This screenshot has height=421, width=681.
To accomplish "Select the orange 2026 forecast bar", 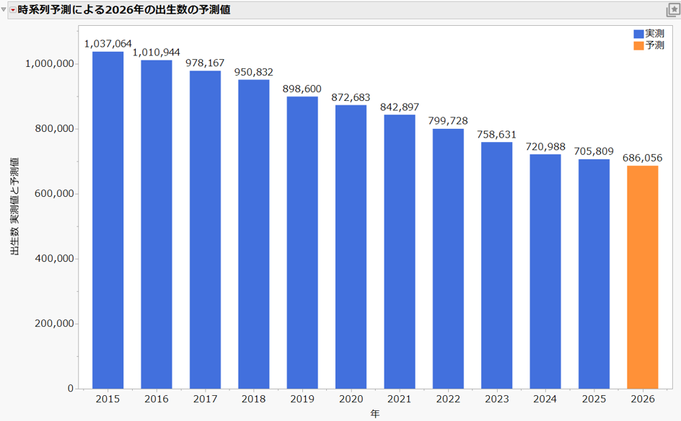I will tap(642, 277).
